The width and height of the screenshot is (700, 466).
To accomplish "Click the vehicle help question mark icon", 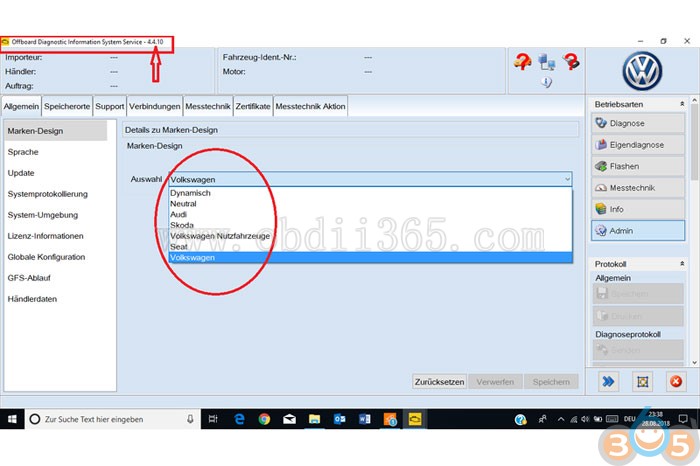I will [522, 61].
